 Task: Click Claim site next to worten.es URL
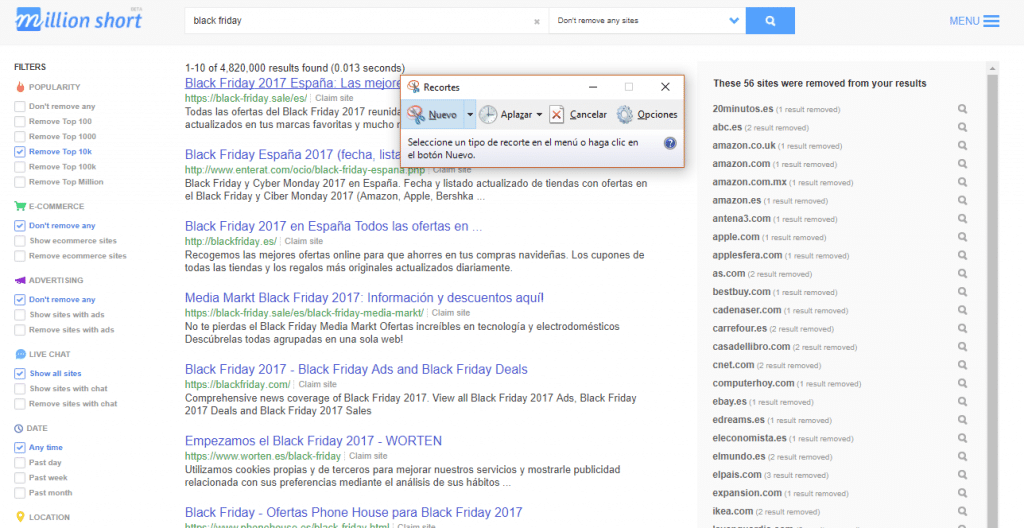(x=368, y=456)
